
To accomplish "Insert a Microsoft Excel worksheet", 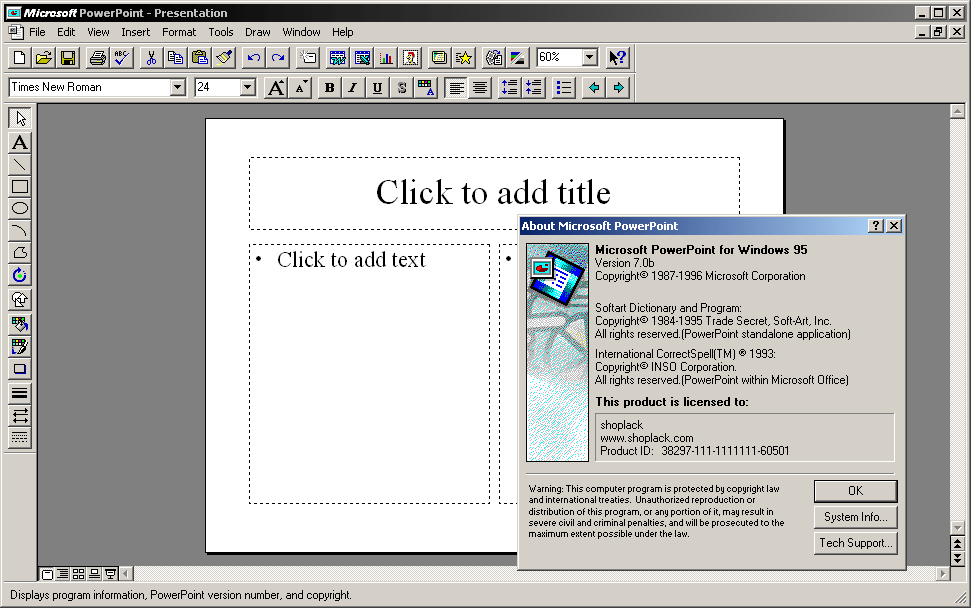I will pos(362,58).
